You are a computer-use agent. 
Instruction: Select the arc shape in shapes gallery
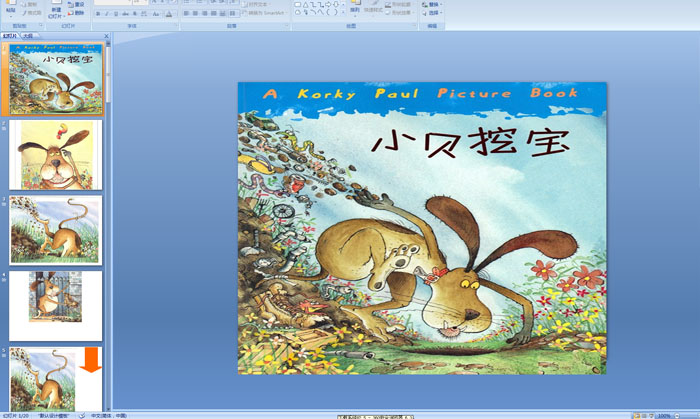(x=313, y=12)
